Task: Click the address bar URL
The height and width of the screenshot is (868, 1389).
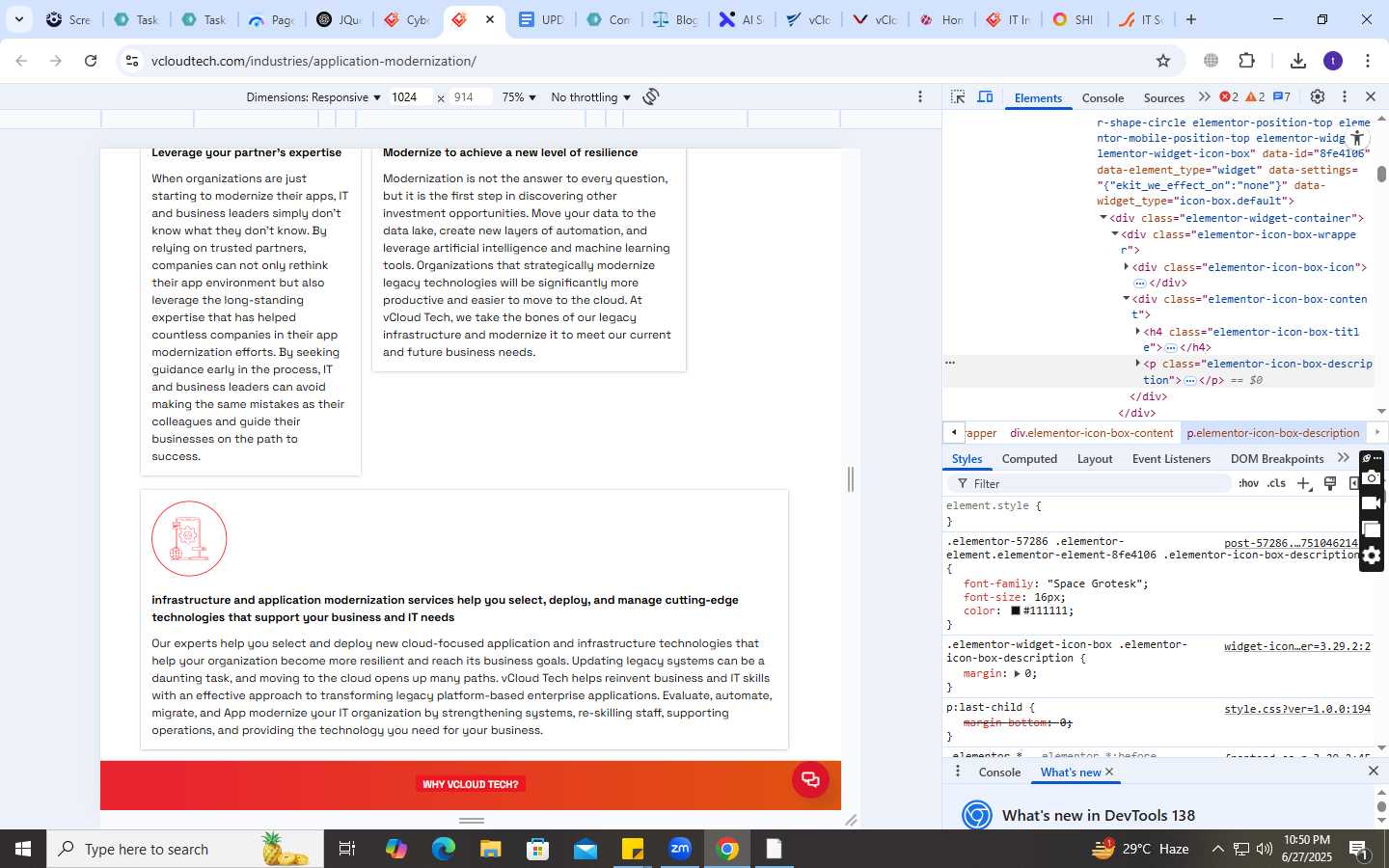Action: tap(313, 61)
